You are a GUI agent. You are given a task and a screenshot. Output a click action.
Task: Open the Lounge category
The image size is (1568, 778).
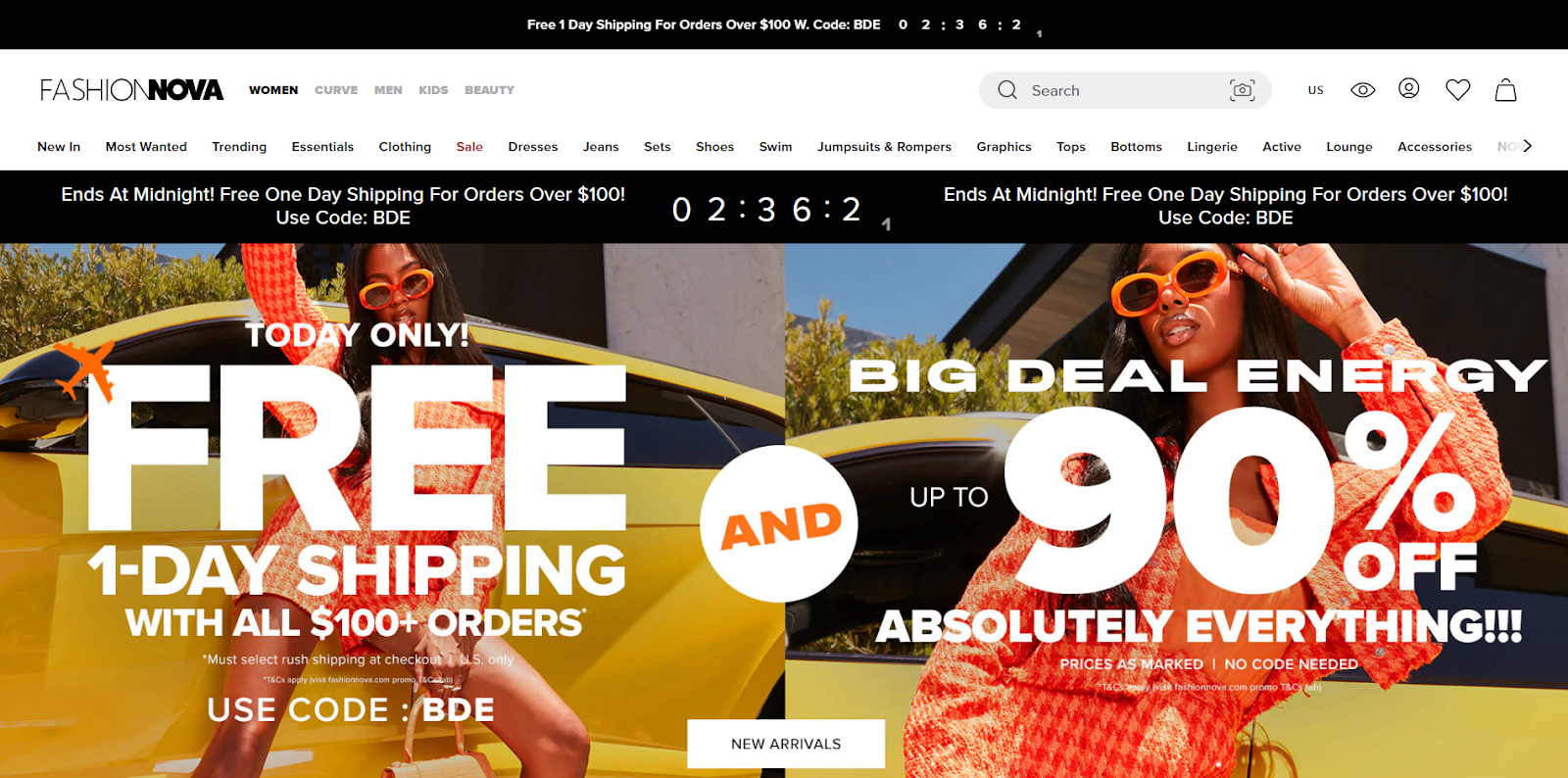click(x=1349, y=147)
